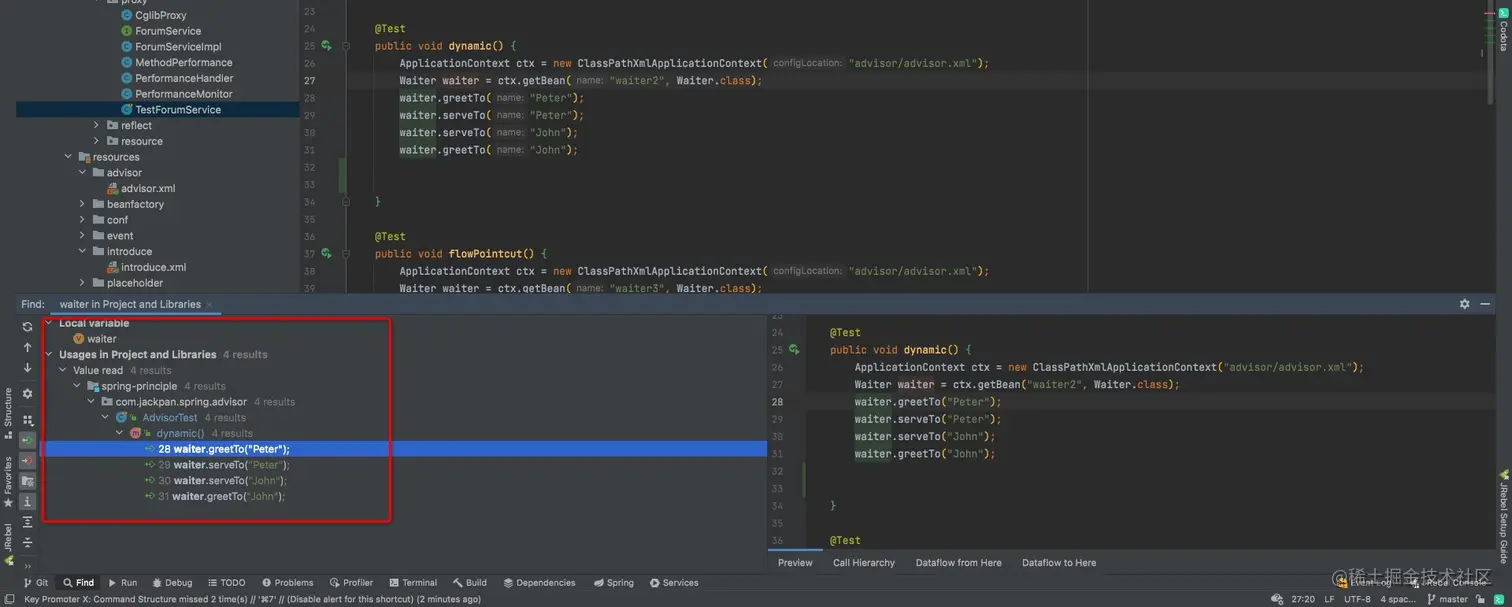Click run gutter icon beside dynamic() in editor
1512x607 pixels.
[x=326, y=46]
